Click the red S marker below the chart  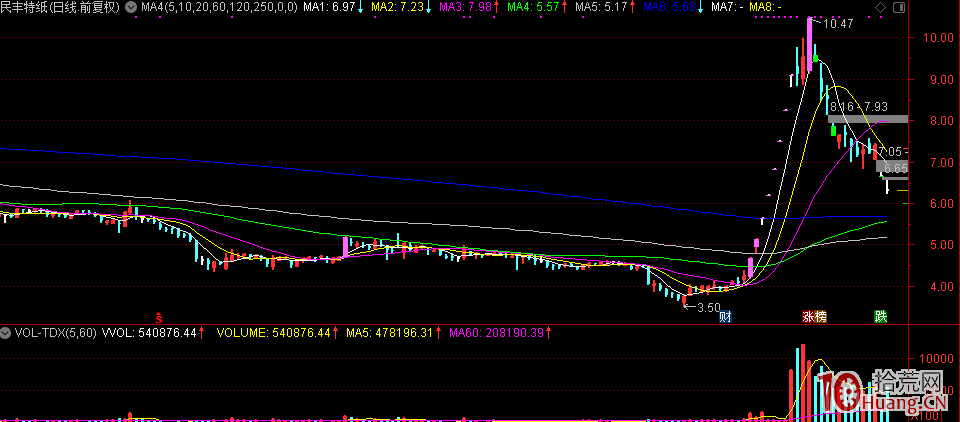click(x=158, y=317)
